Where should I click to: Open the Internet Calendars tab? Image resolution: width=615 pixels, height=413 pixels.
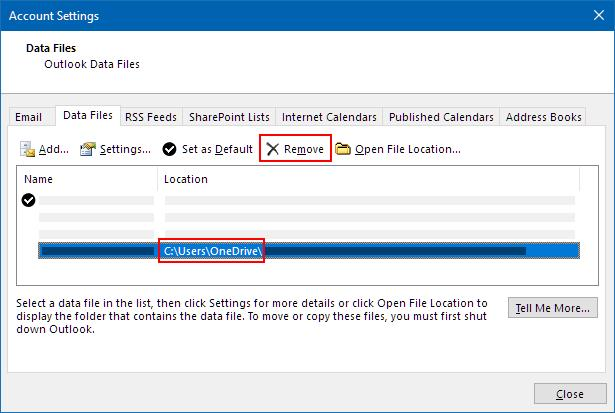point(329,117)
